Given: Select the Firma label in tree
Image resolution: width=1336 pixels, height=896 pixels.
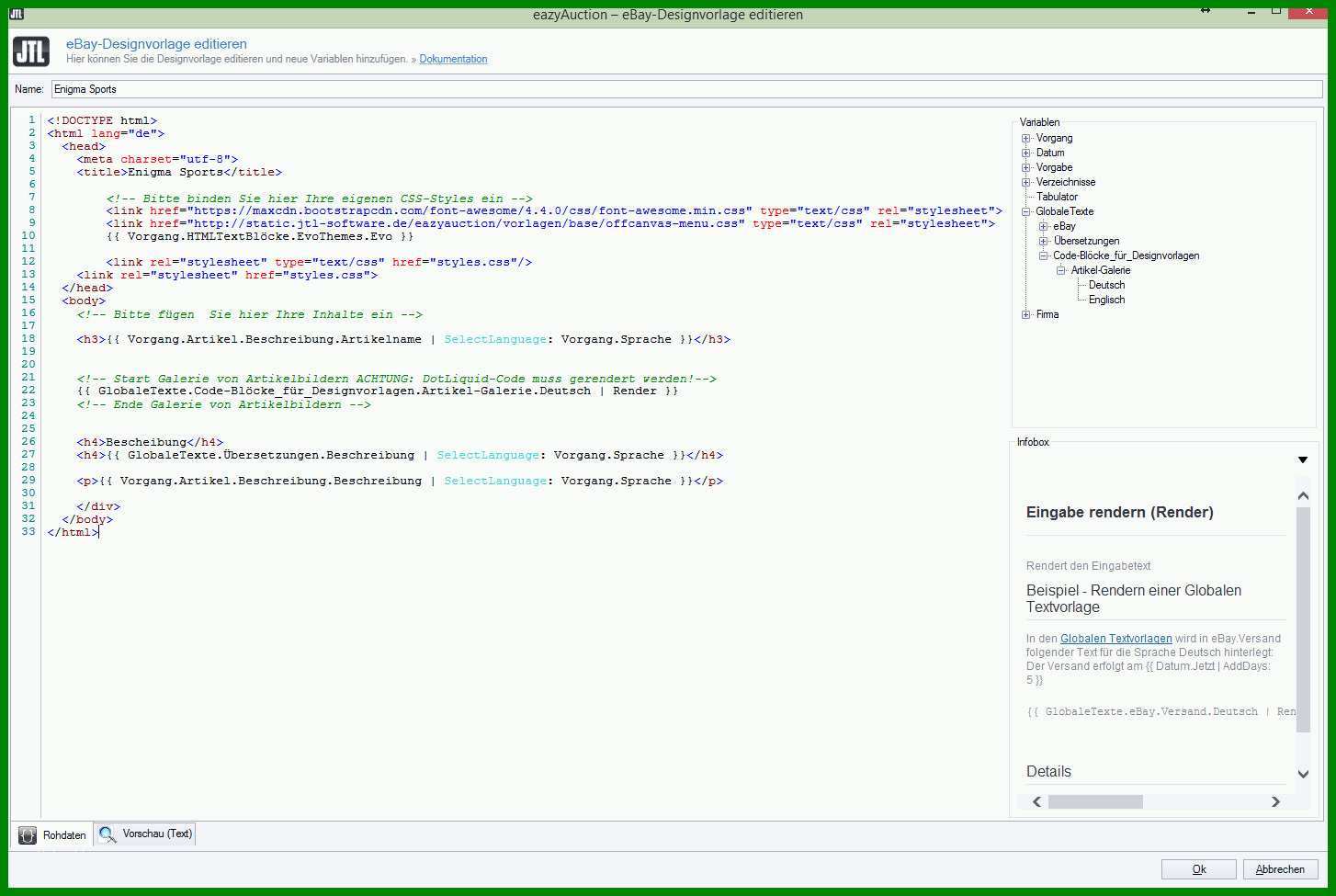Looking at the screenshot, I should tap(1047, 314).
